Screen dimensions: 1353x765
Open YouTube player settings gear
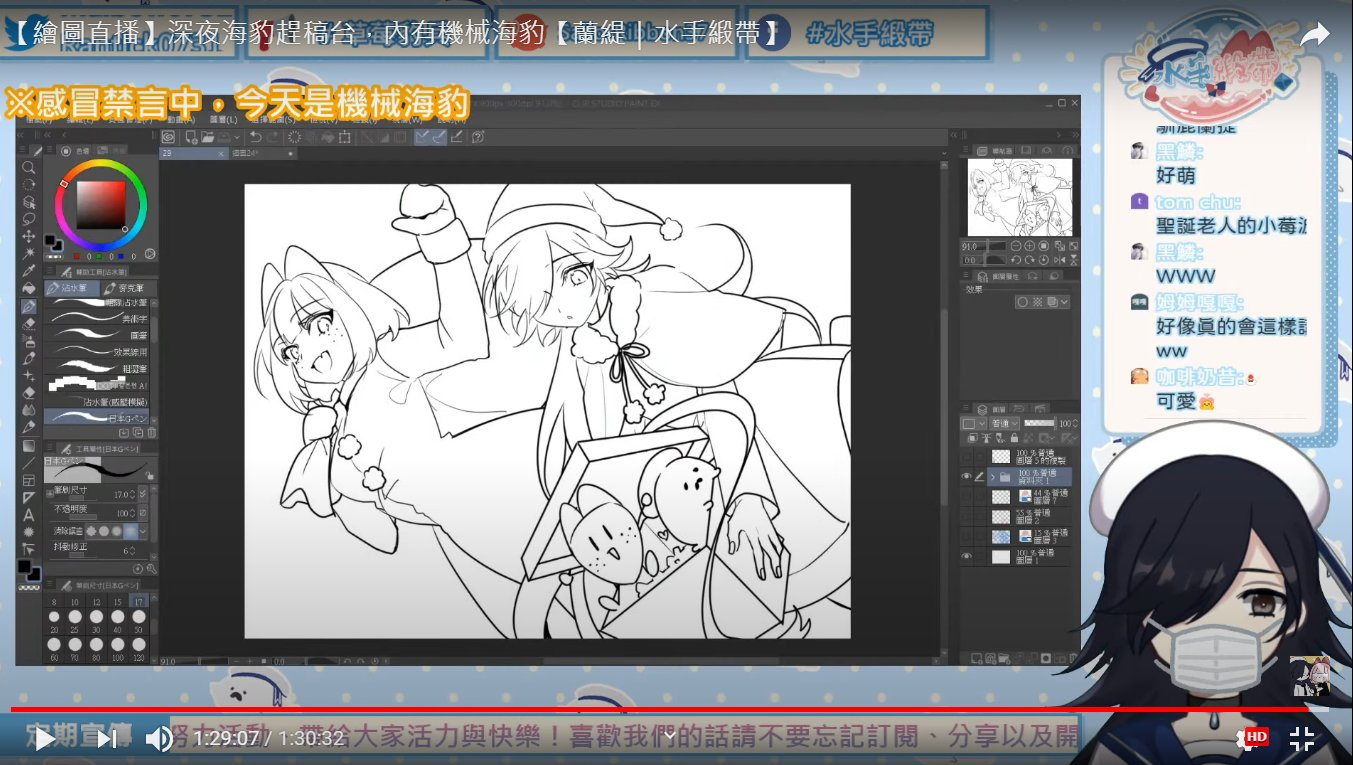1248,738
